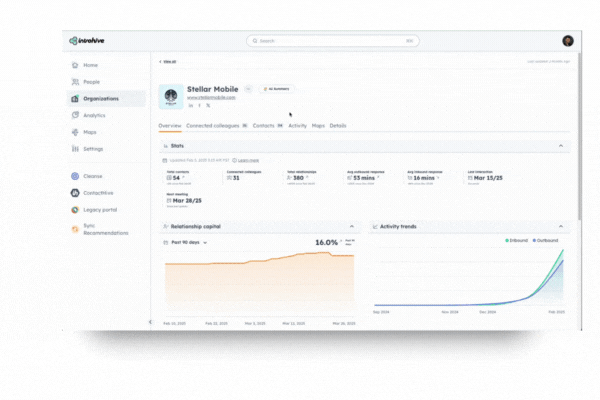Click into the Search field
Viewport: 600px width, 400px height.
click(330, 41)
